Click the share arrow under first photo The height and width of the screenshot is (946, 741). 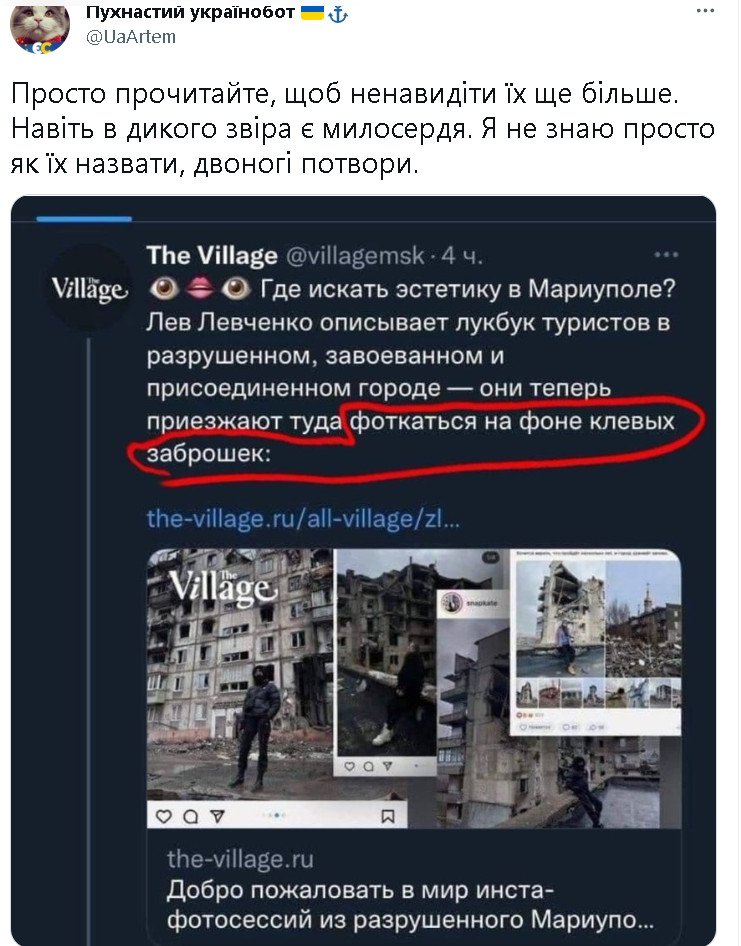[217, 817]
